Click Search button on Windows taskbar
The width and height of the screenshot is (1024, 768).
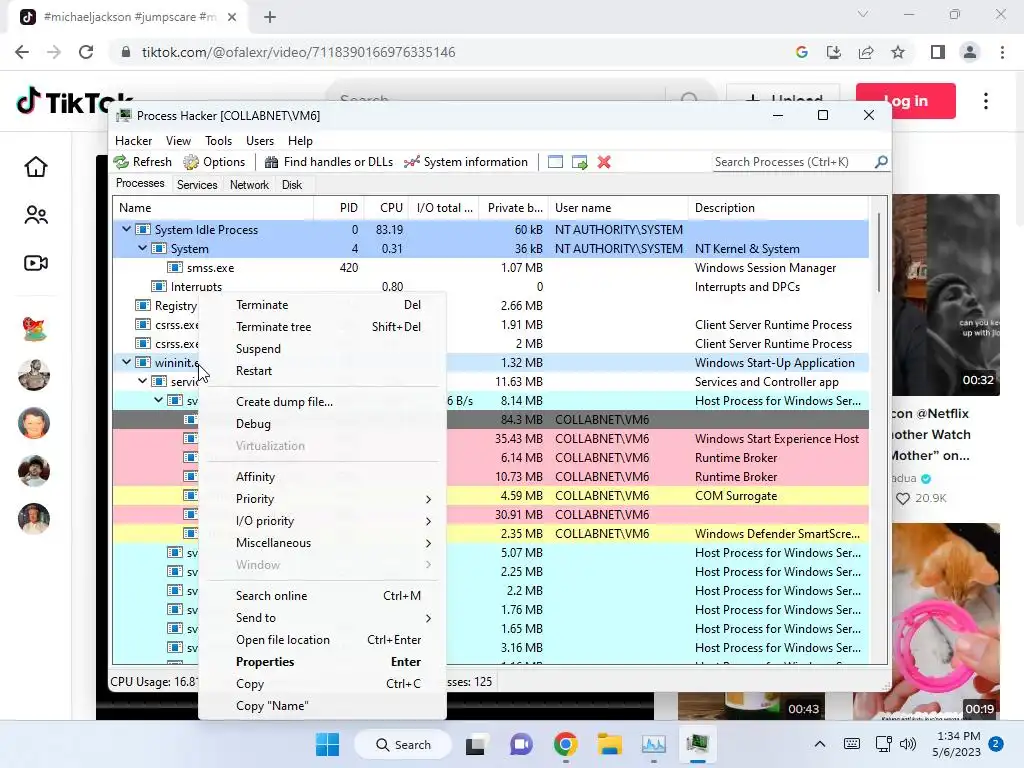point(403,744)
